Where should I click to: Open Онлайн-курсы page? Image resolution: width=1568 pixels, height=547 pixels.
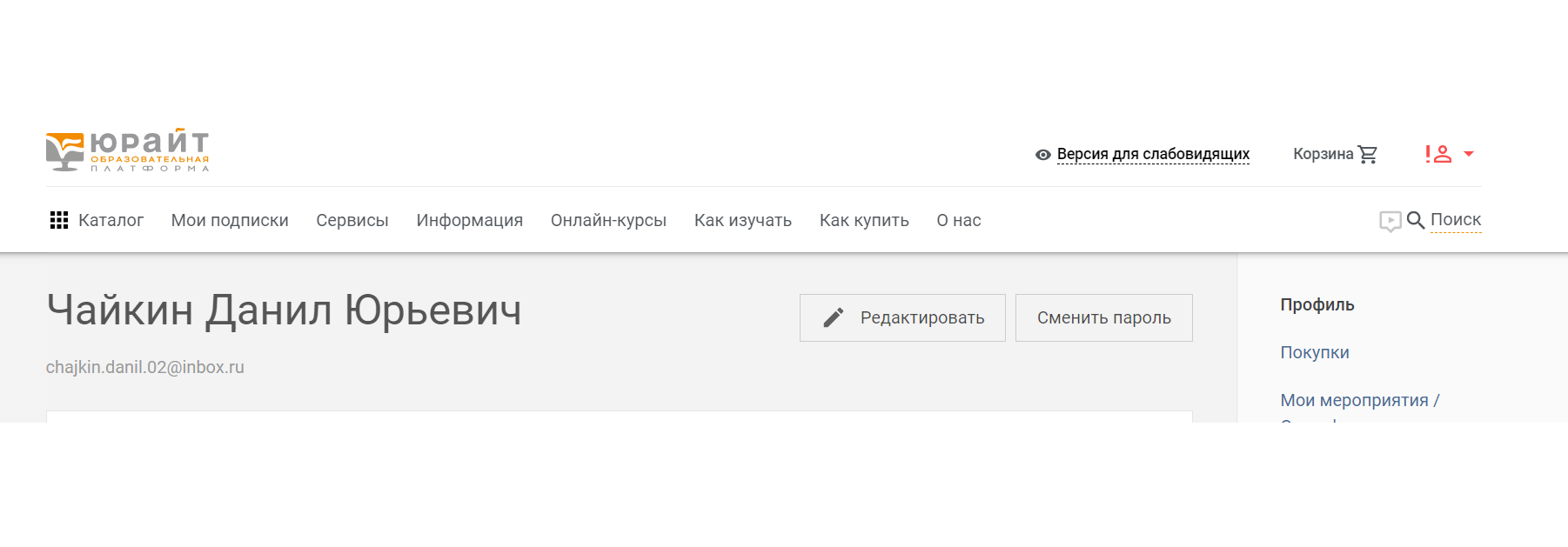click(609, 220)
